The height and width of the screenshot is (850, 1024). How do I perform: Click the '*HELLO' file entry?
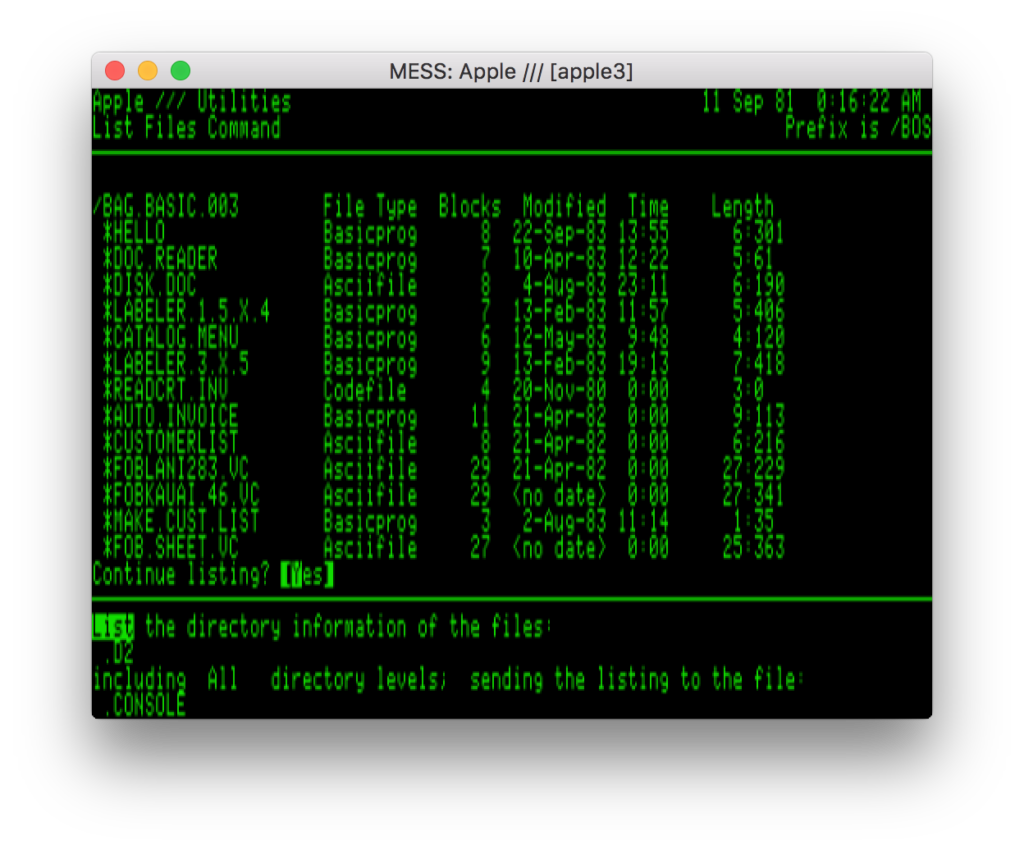point(134,233)
